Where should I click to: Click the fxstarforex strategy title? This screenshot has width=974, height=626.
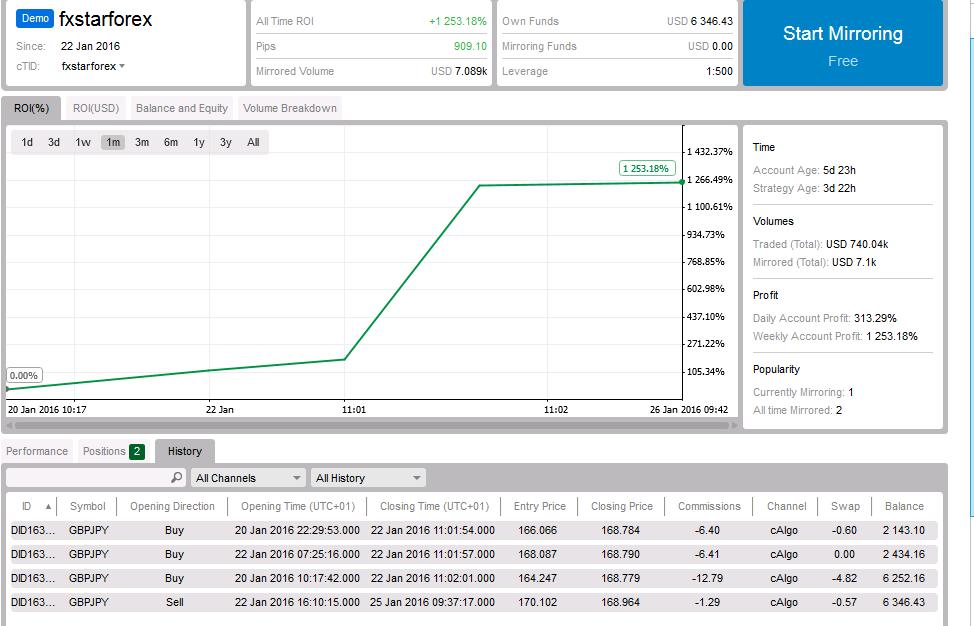(106, 19)
